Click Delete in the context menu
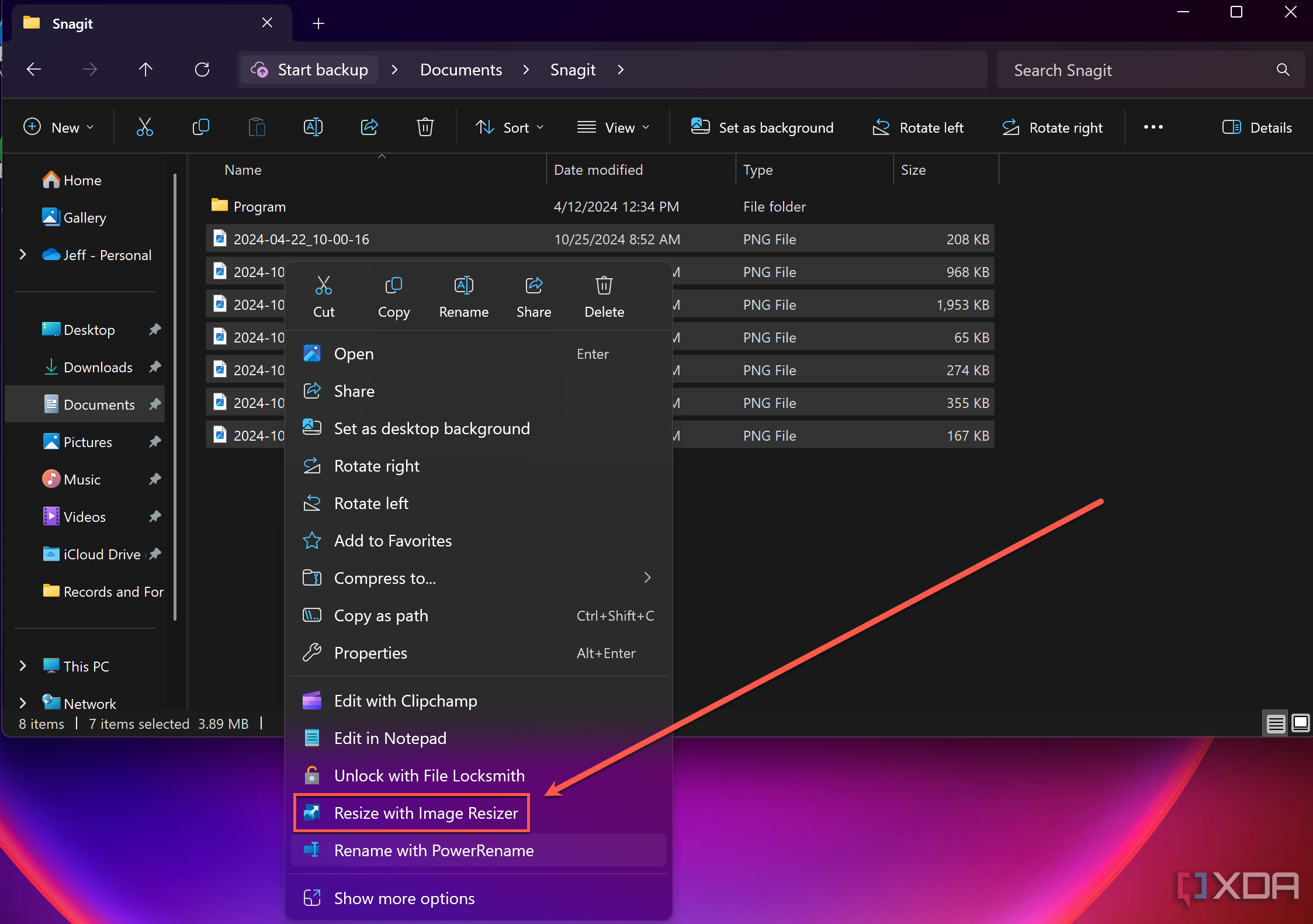 604,297
